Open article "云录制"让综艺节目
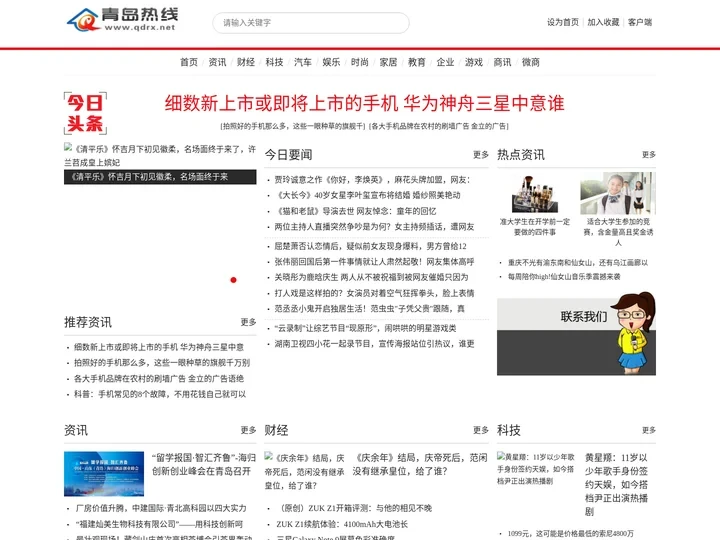The image size is (720, 540). pos(365,328)
